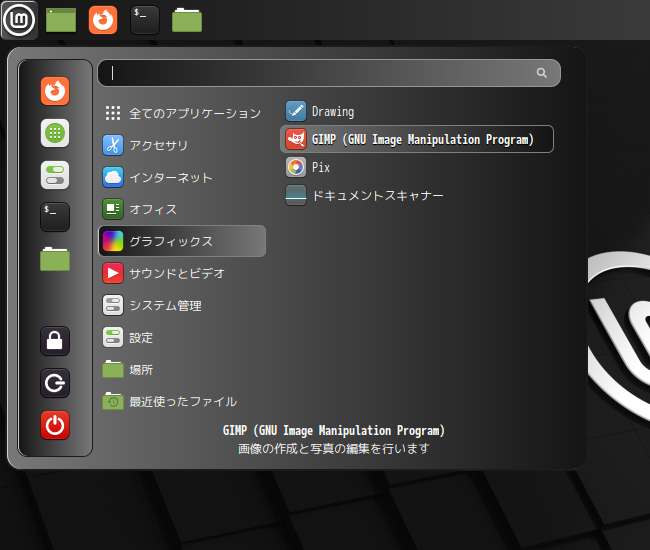The width and height of the screenshot is (650, 550).
Task: Click the grid icon for all applications
Action: (x=113, y=113)
